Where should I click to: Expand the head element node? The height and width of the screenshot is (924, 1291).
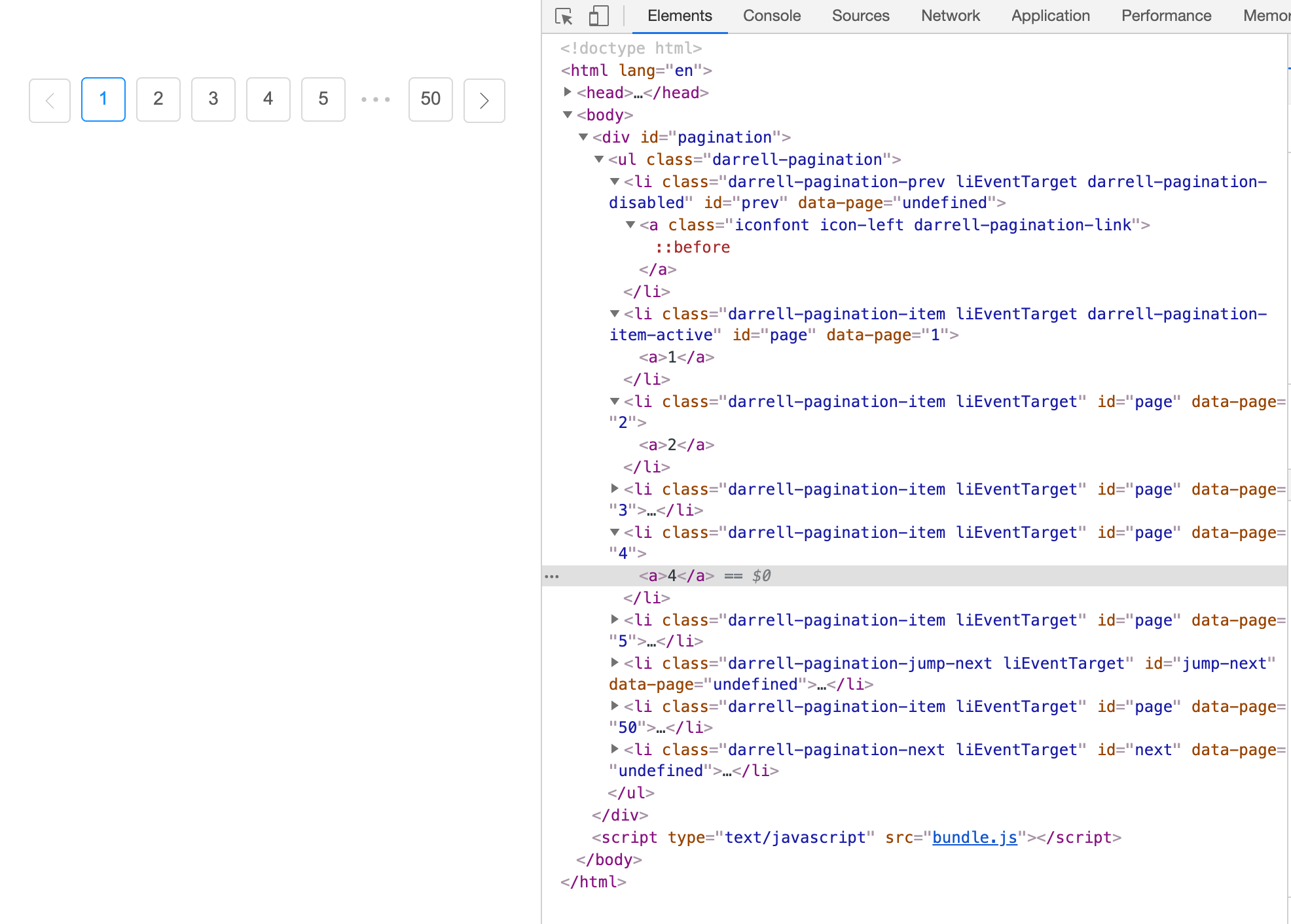point(568,92)
